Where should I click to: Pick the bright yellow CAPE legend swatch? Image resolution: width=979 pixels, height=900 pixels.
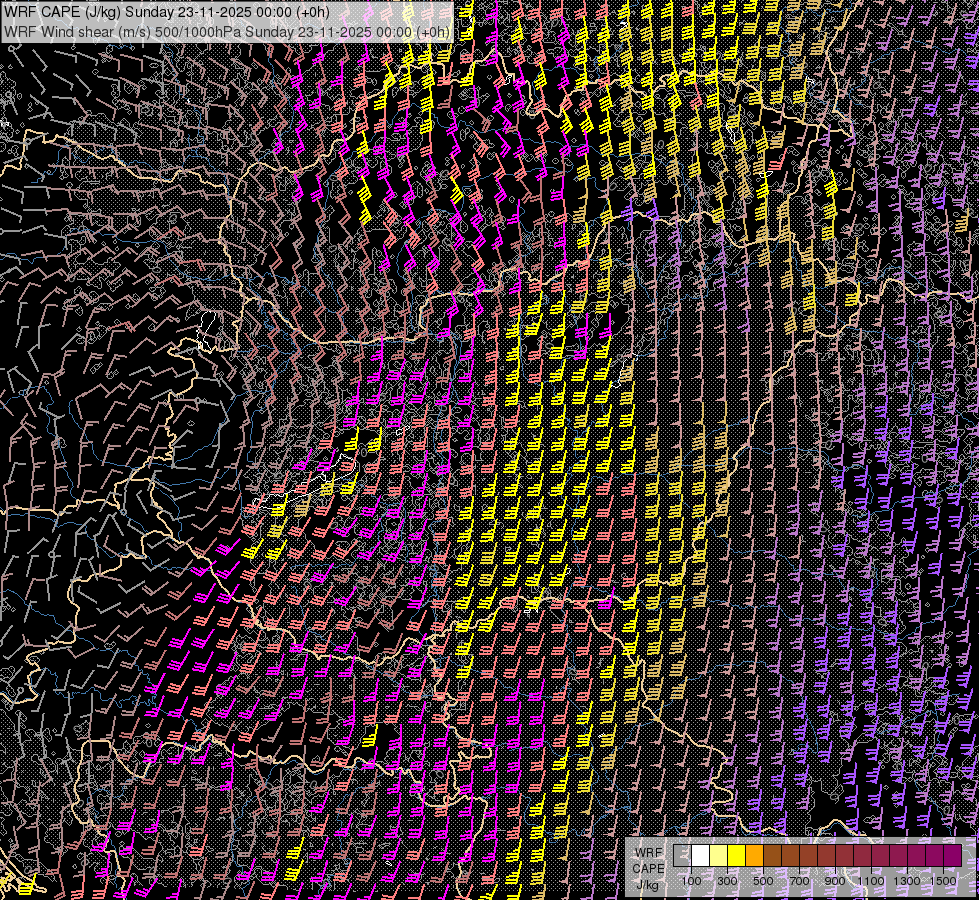pyautogui.click(x=736, y=856)
